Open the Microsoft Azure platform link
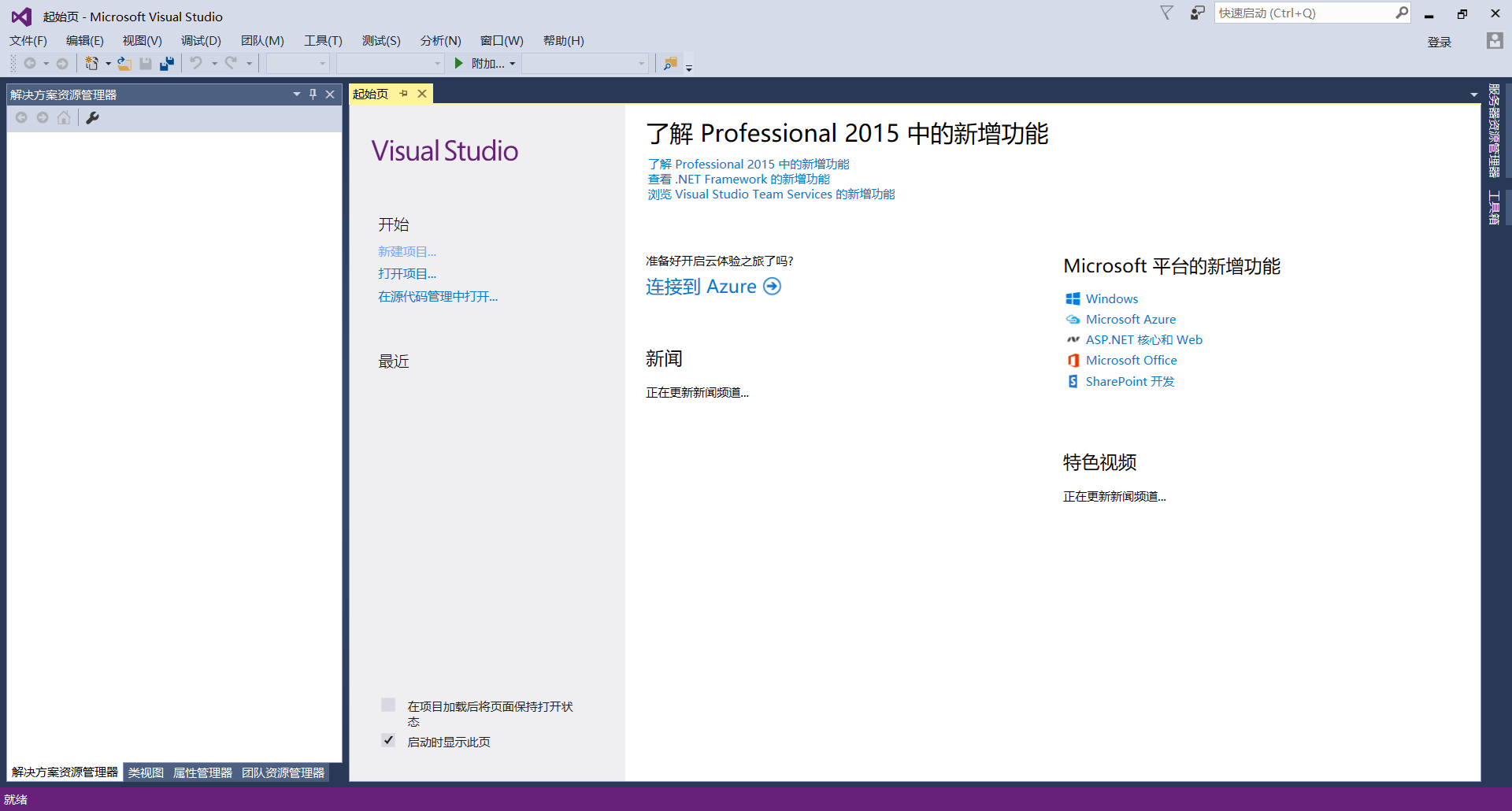The width and height of the screenshot is (1512, 811). click(1131, 319)
